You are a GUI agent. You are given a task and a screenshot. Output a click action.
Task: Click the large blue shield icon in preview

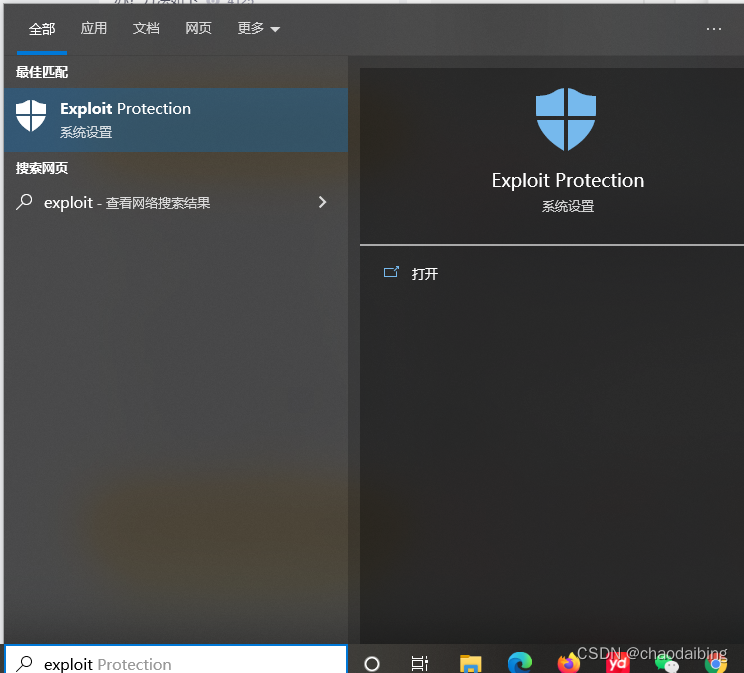[566, 119]
